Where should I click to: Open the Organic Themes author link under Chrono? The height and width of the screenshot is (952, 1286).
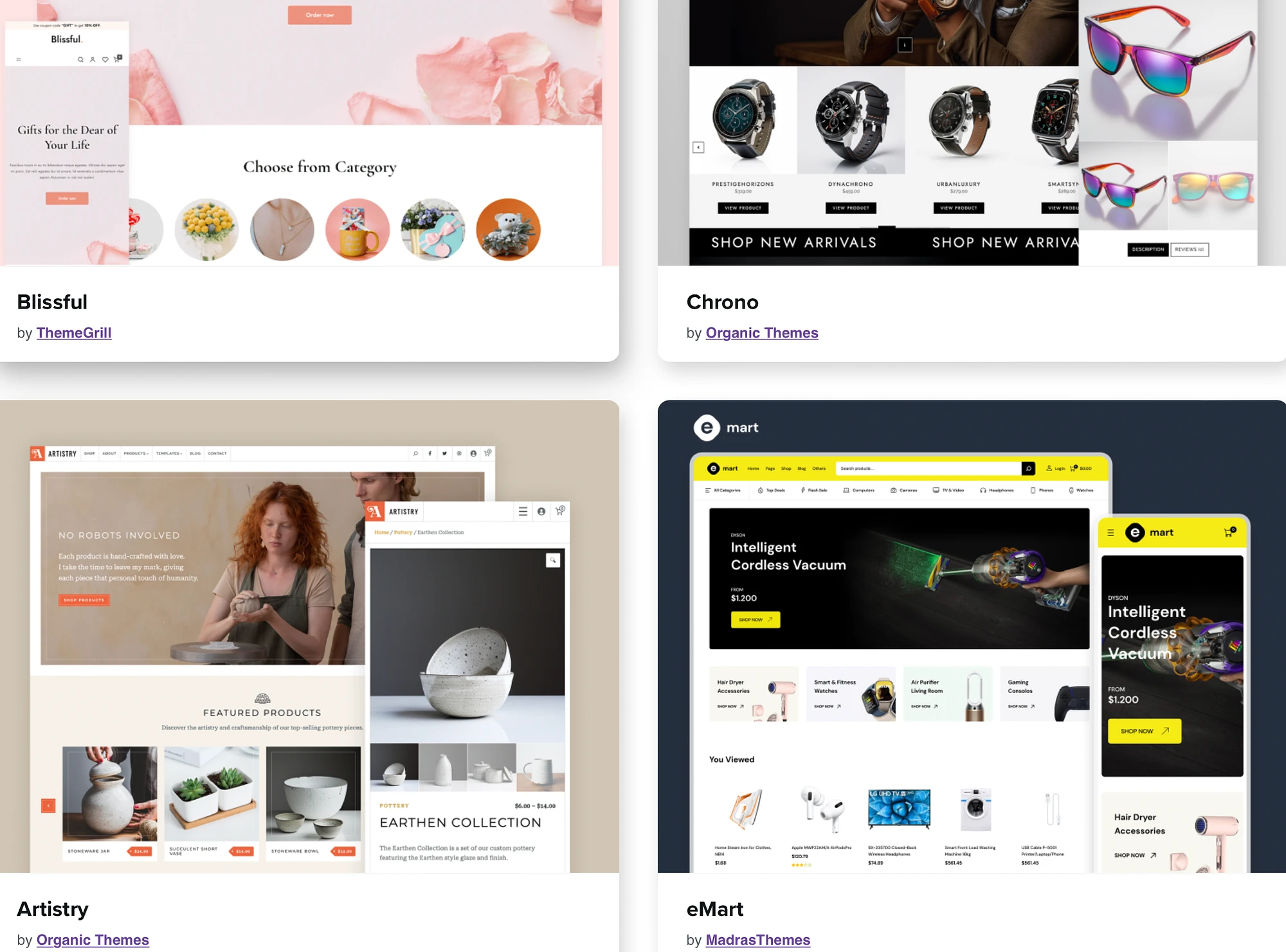761,332
